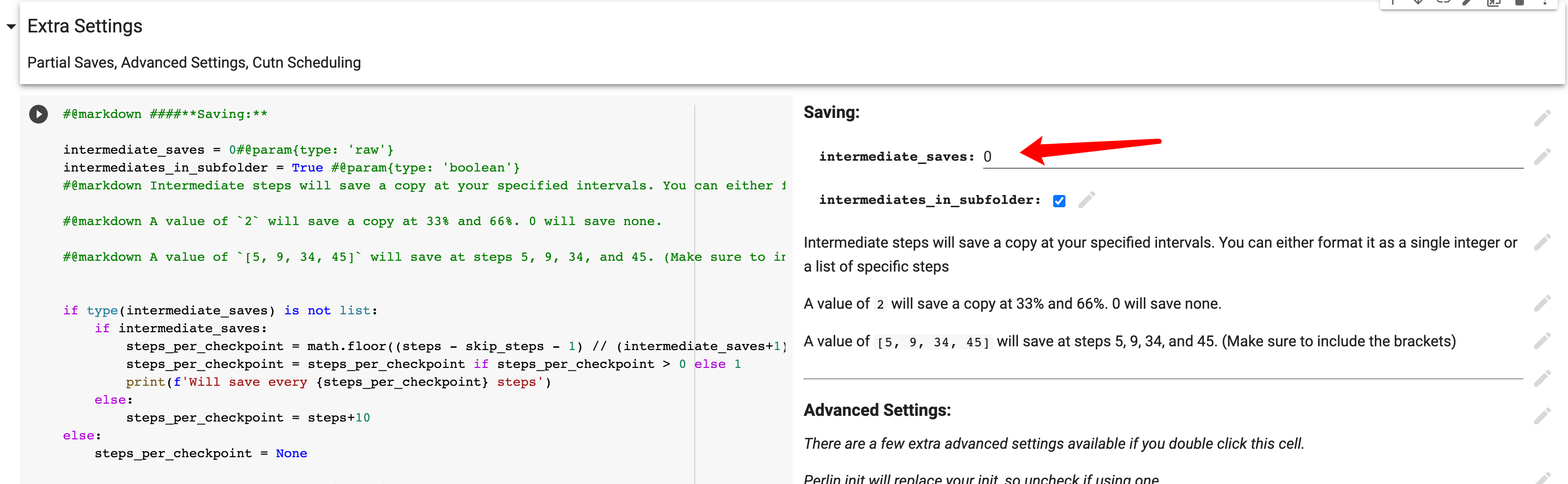The height and width of the screenshot is (484, 1568).
Task: Click pencil icon beside '33% and 66%' line
Action: tap(1542, 303)
